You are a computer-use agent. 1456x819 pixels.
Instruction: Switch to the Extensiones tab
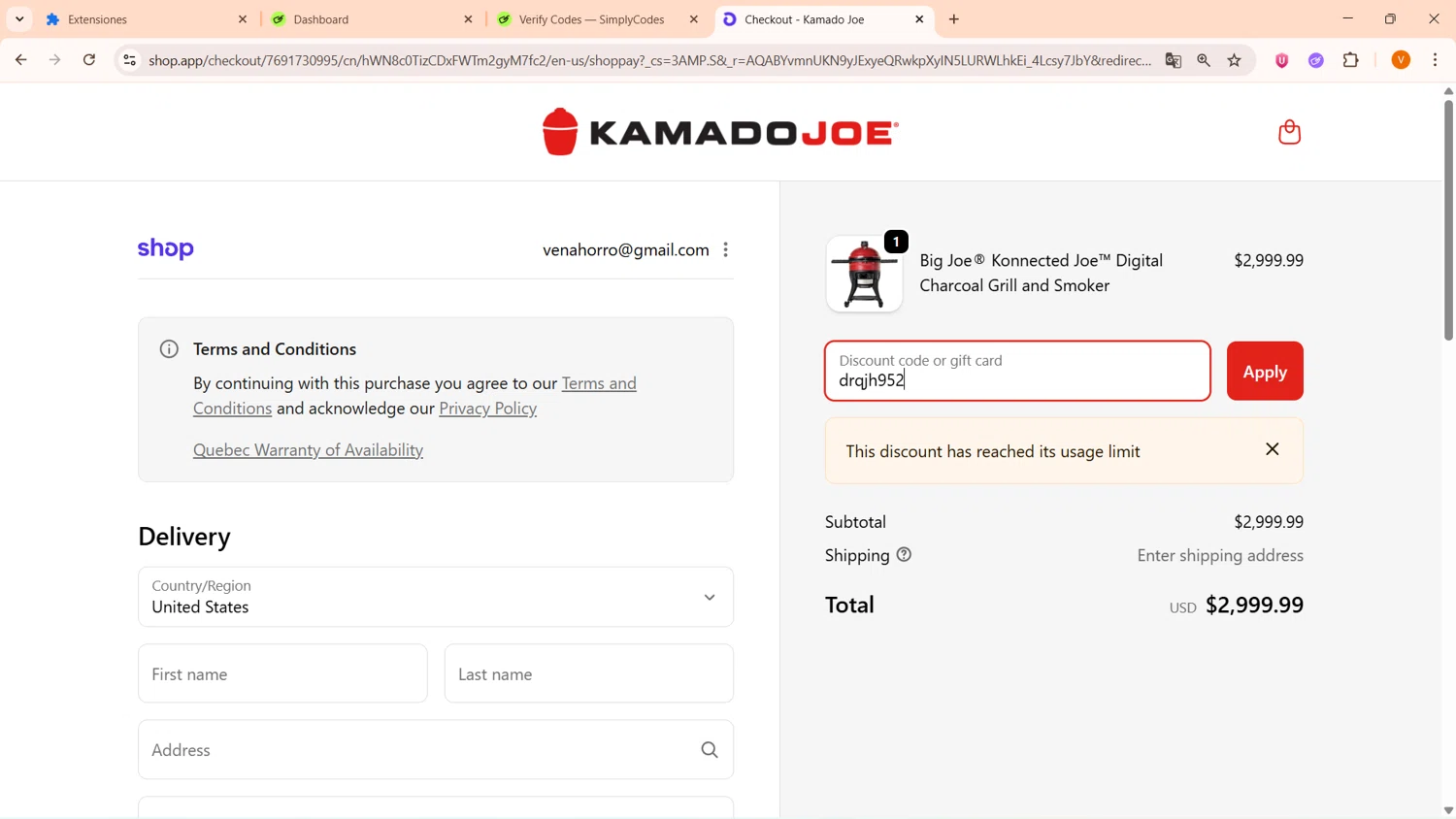coord(146,19)
